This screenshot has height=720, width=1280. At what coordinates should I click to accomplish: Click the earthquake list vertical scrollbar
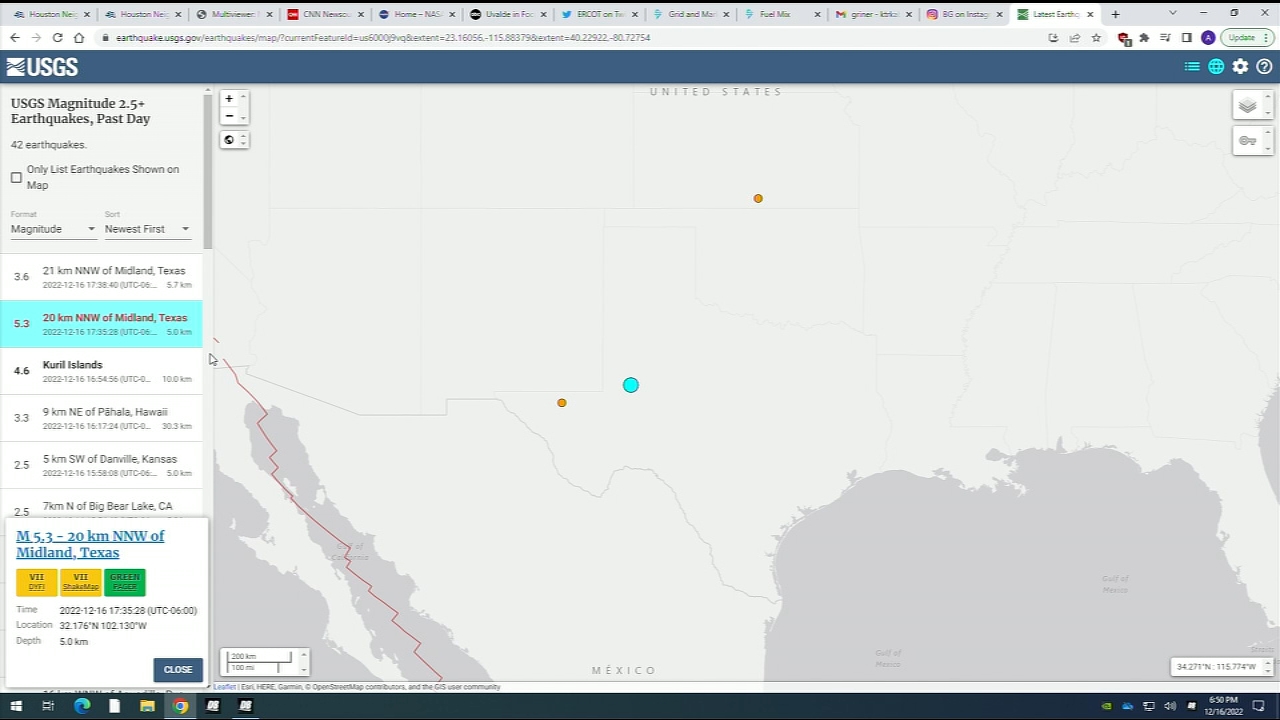tap(207, 170)
